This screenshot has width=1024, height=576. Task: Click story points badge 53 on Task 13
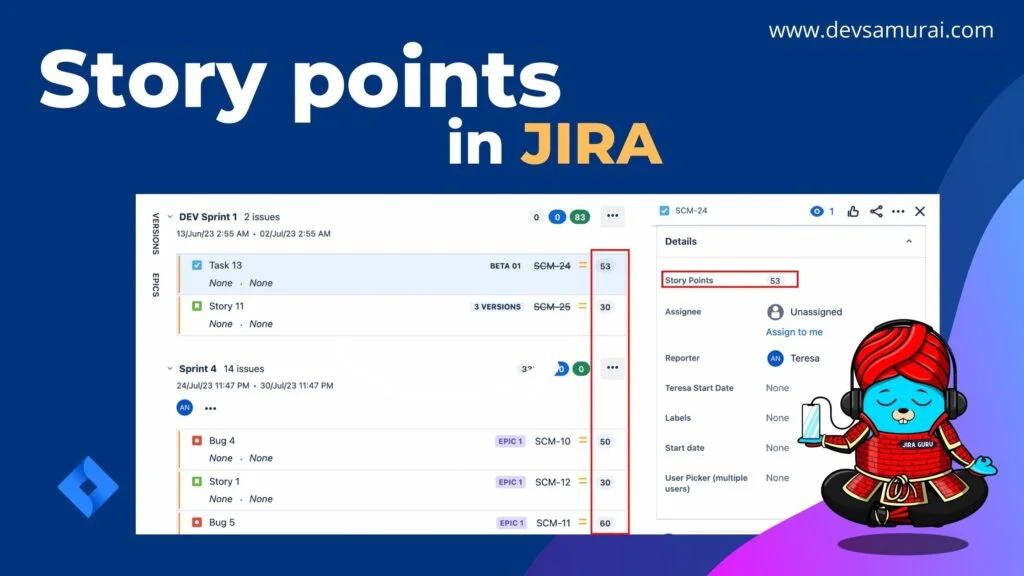point(605,266)
